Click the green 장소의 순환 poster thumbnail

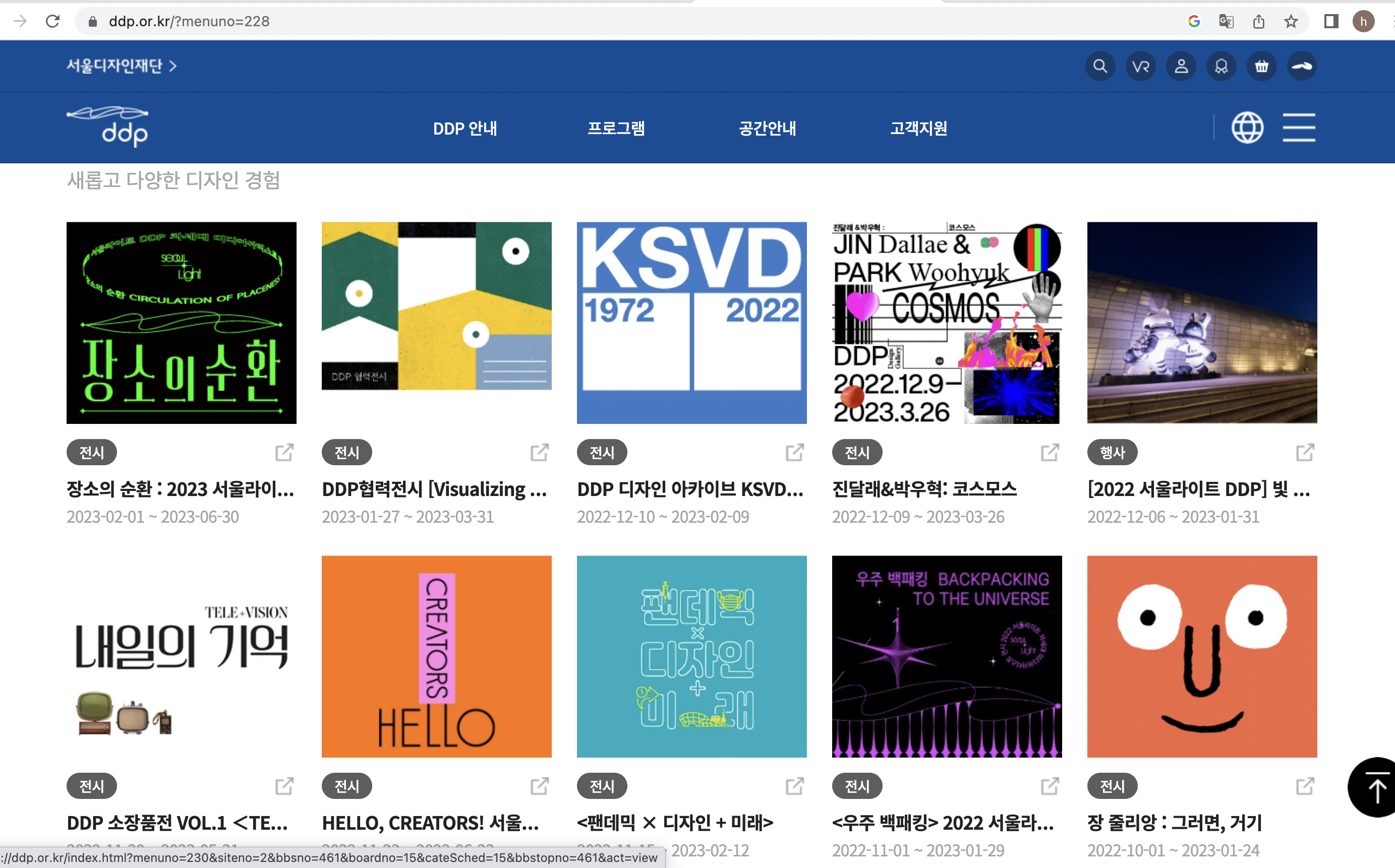[x=181, y=323]
